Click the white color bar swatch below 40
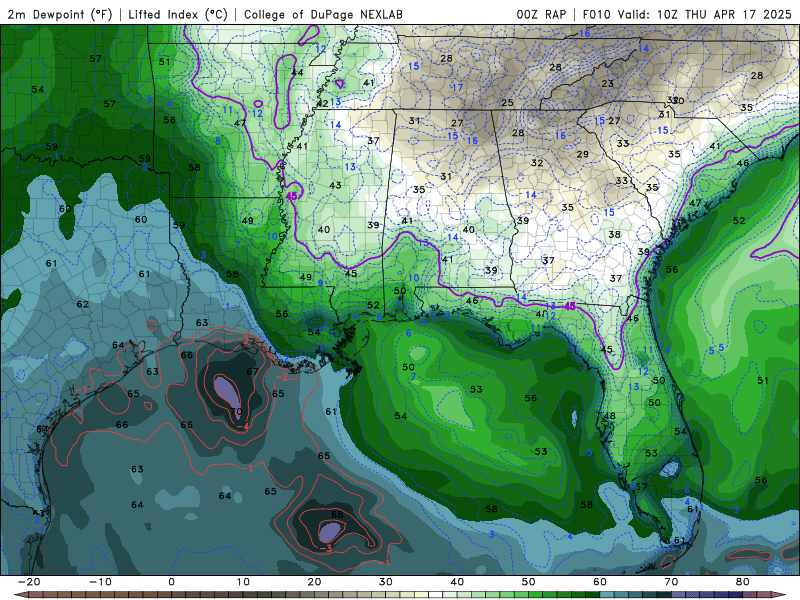Image resolution: width=800 pixels, height=600 pixels. click(x=436, y=595)
